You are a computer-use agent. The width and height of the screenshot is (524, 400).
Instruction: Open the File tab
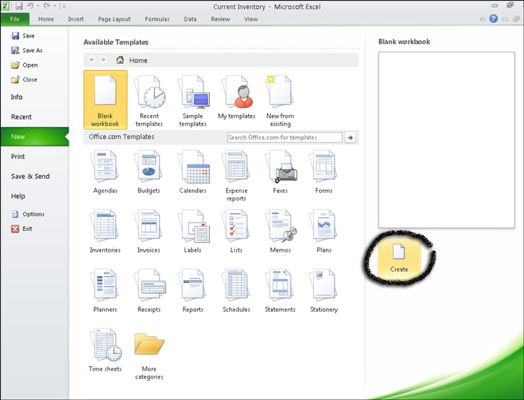(x=15, y=19)
